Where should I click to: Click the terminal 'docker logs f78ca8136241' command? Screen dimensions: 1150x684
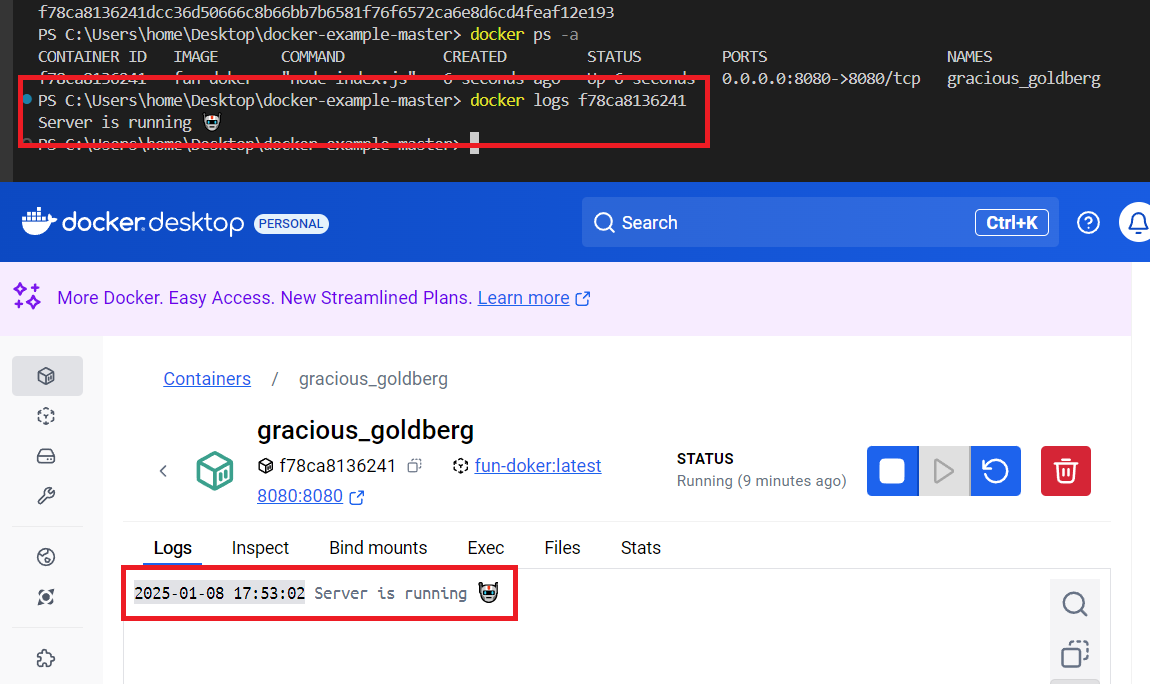tap(577, 100)
